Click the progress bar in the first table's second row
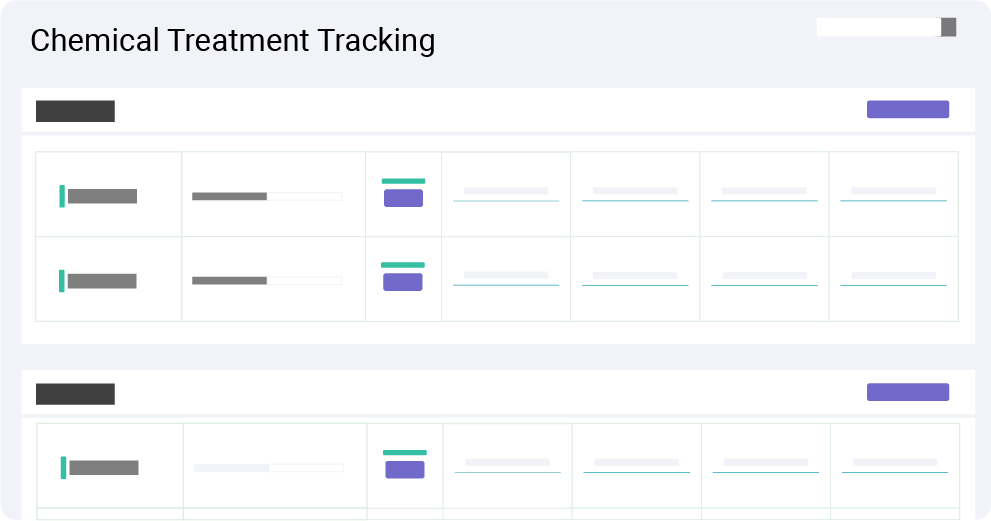The image size is (991, 521). (x=267, y=281)
